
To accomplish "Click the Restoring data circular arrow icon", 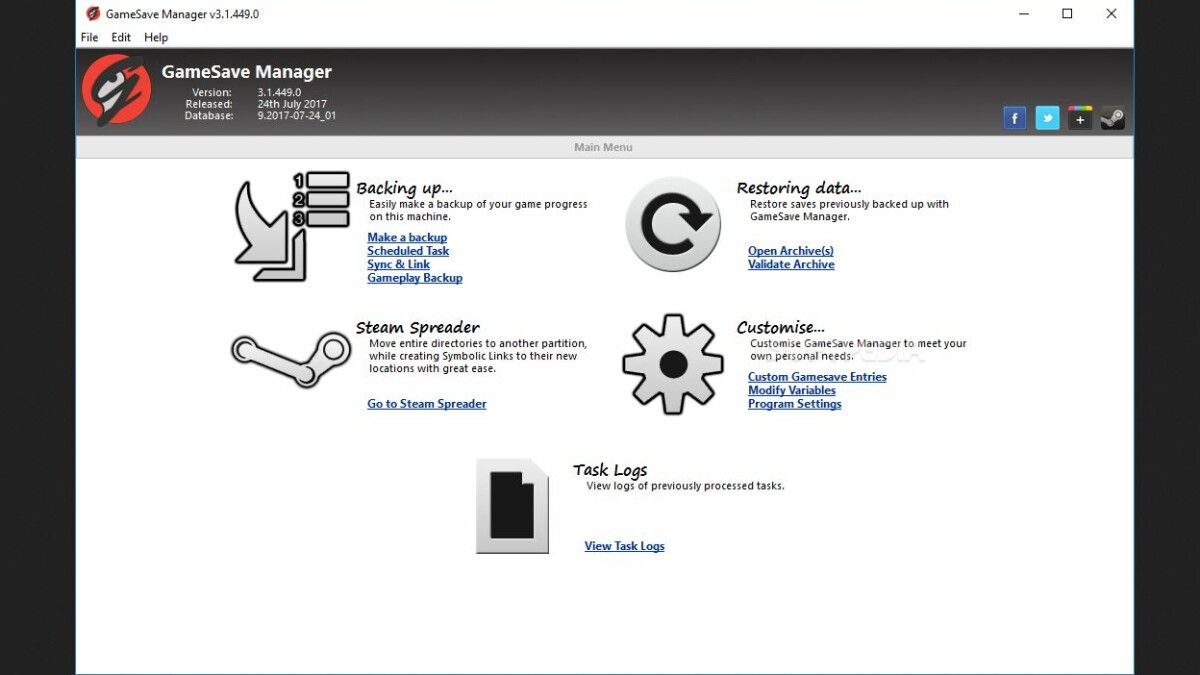I will click(672, 224).
